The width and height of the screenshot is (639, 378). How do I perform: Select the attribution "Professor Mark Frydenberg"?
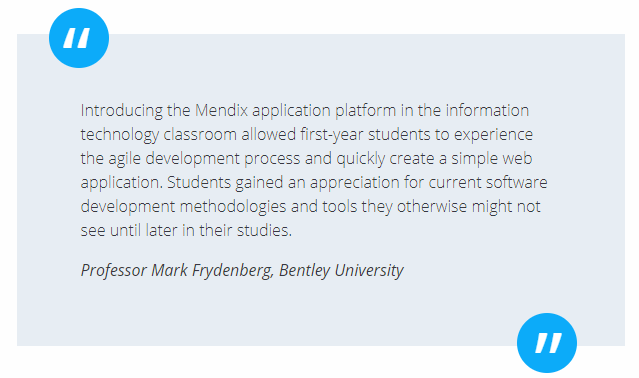(176, 270)
